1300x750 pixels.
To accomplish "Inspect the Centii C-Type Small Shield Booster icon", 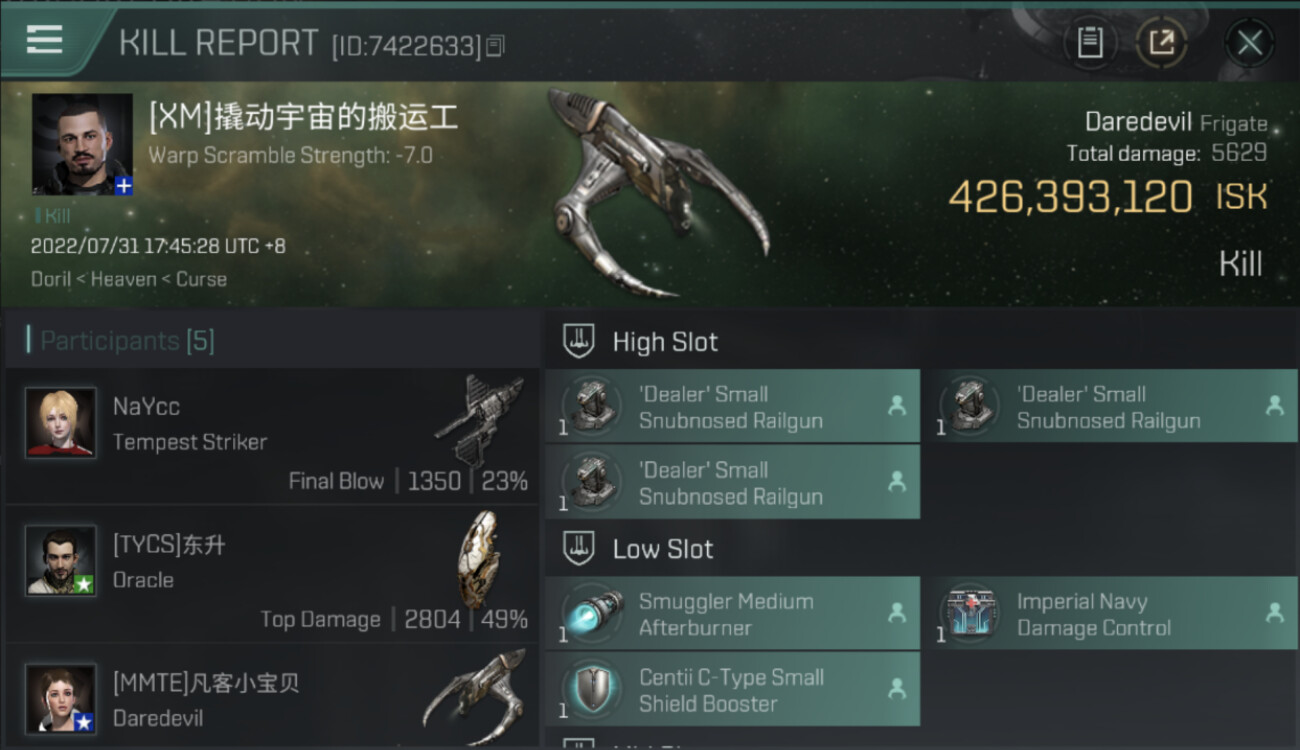I will [x=593, y=689].
